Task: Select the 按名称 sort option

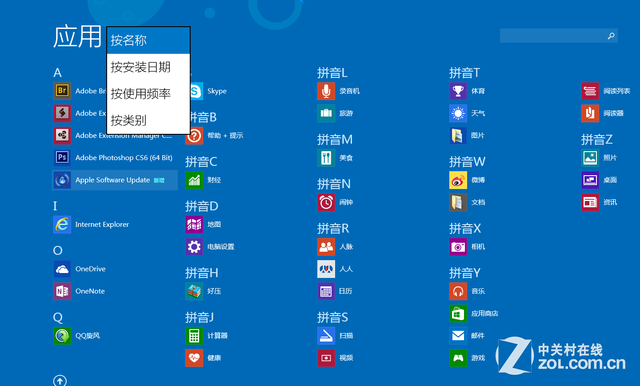Action: (149, 40)
